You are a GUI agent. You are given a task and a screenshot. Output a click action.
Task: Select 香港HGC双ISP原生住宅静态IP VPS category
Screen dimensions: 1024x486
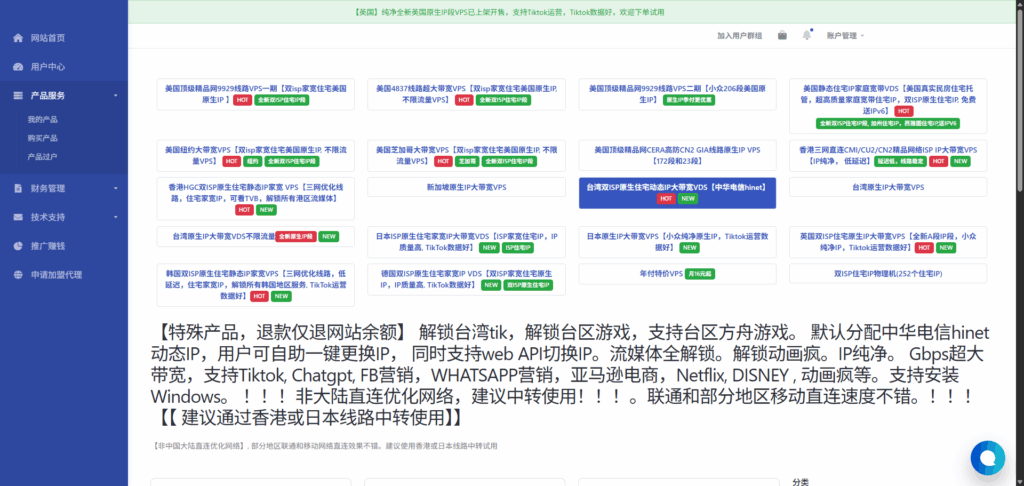click(x=256, y=199)
